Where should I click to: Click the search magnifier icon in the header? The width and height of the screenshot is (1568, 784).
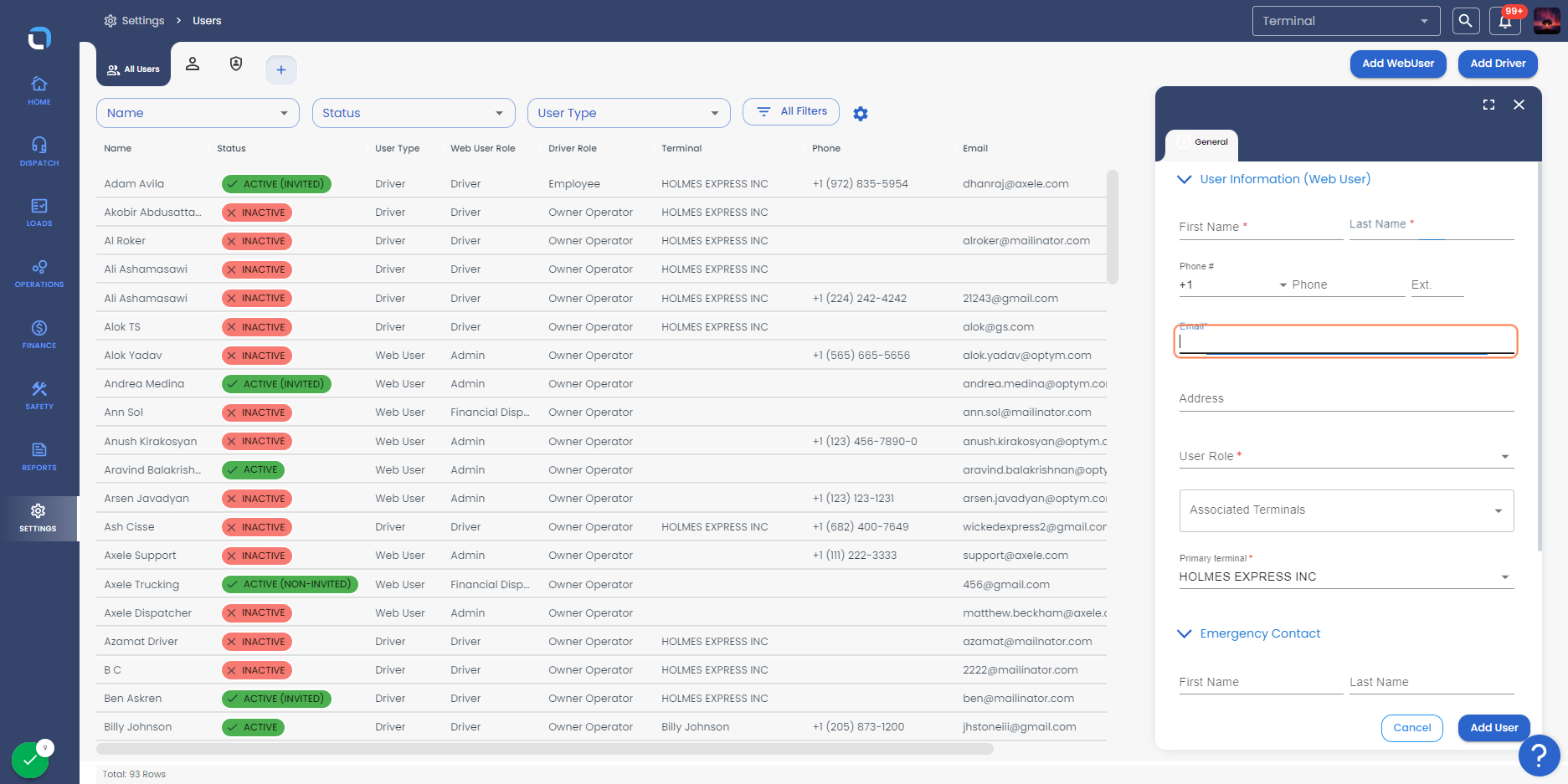point(1466,21)
